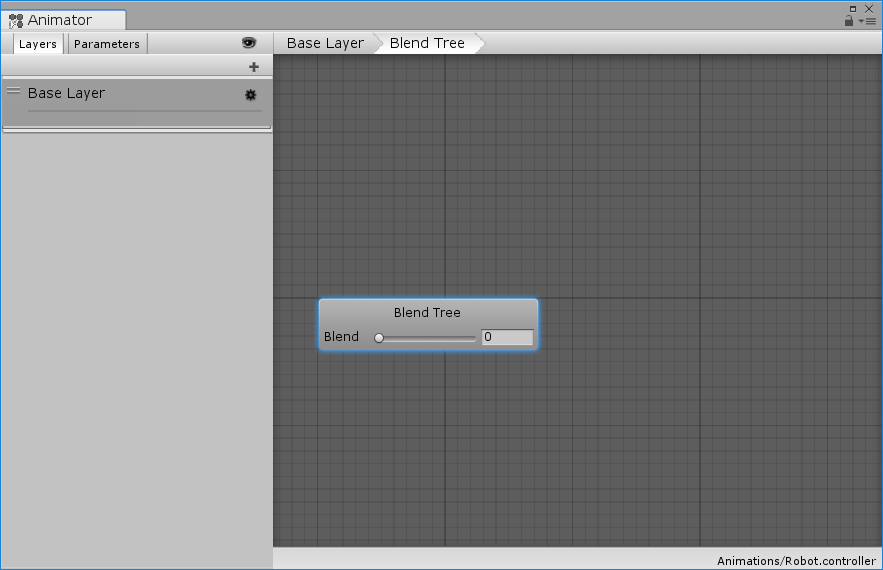Navigate to Base Layer in breadcrumb
Viewport: 883px width, 570px height.
pyautogui.click(x=325, y=43)
